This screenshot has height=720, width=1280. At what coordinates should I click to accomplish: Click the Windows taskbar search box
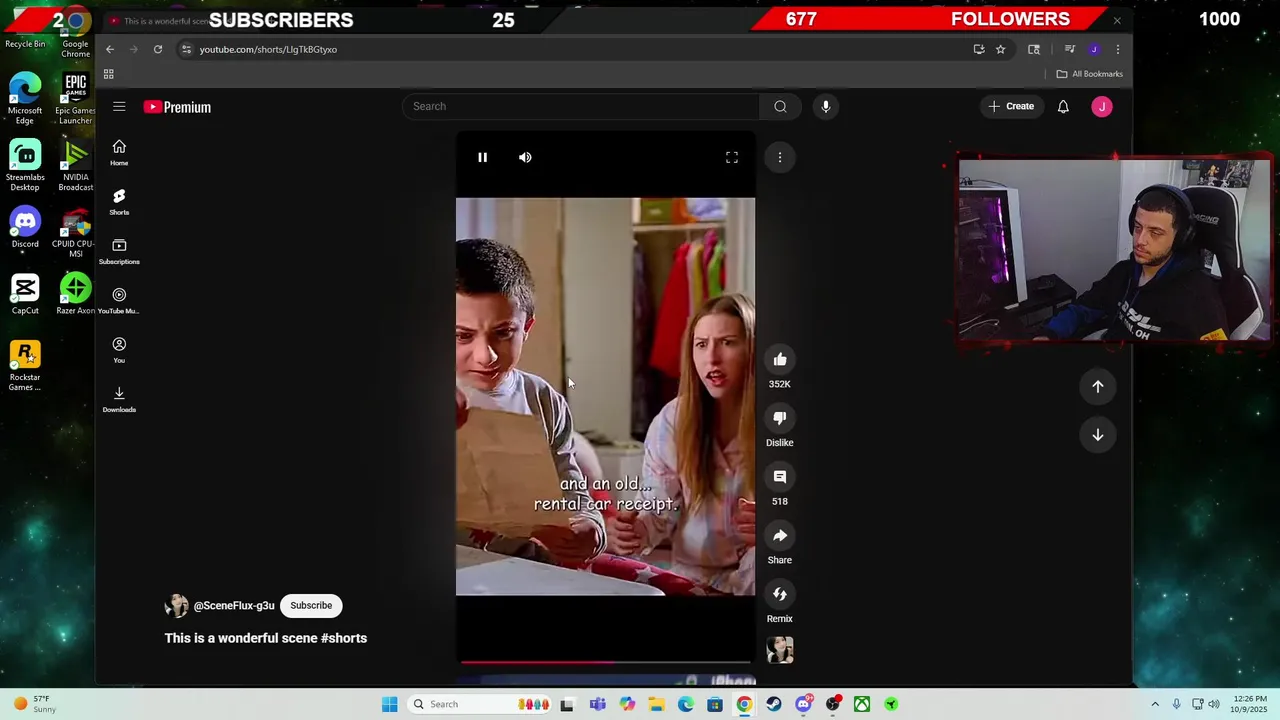[x=480, y=704]
